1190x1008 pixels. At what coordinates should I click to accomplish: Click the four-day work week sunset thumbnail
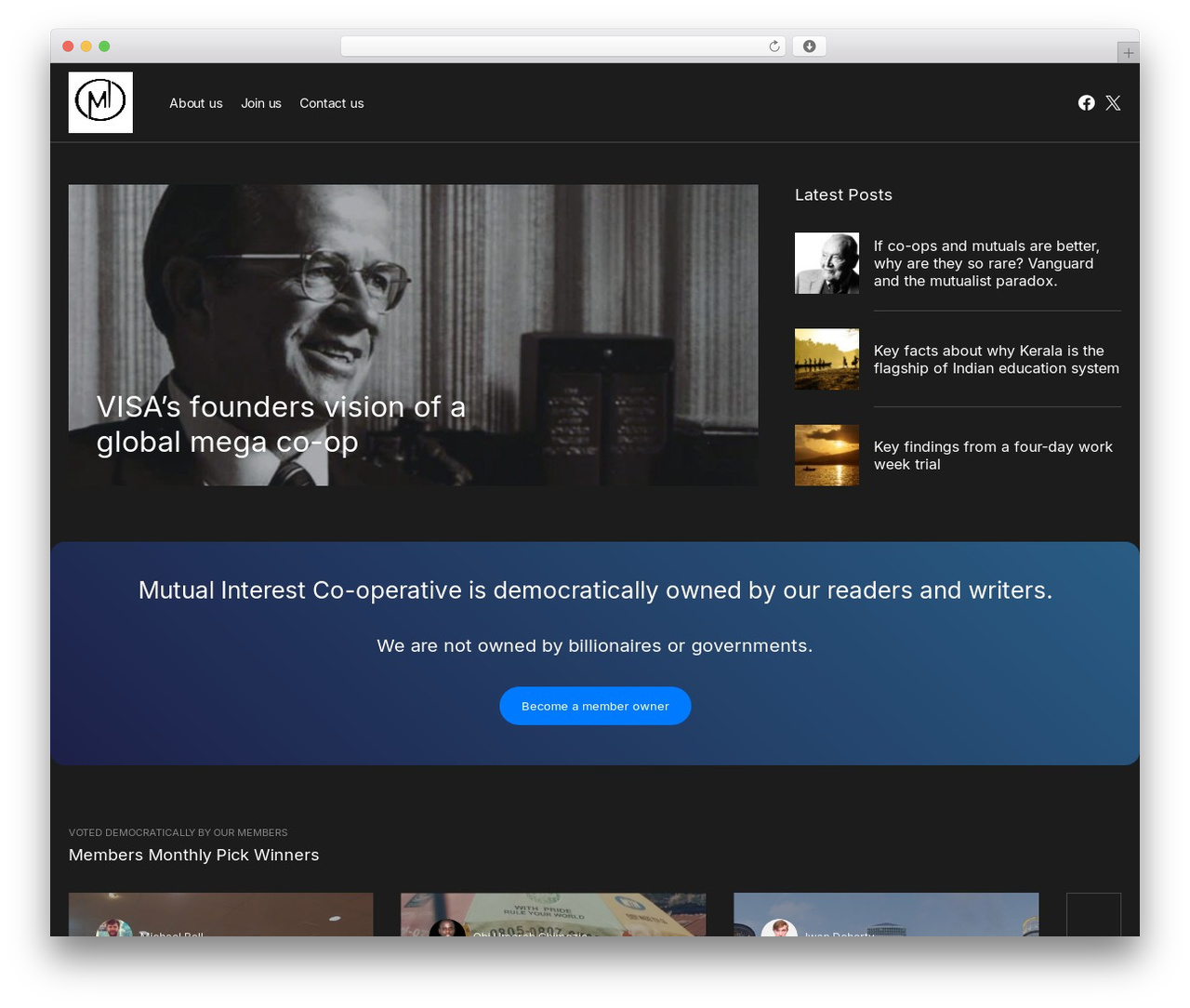(826, 455)
